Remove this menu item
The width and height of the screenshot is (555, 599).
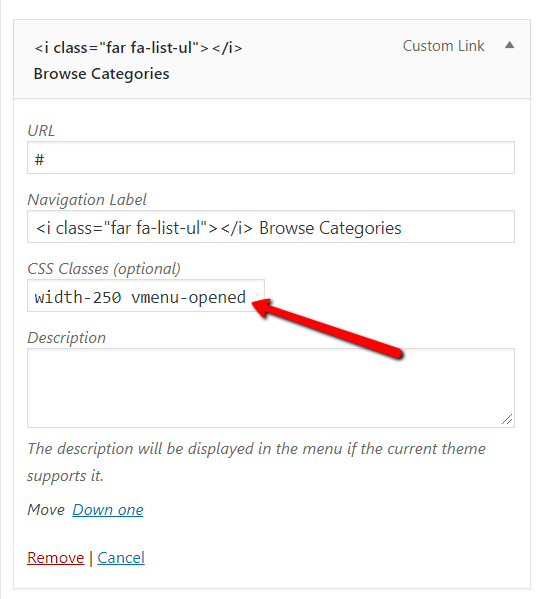click(x=55, y=558)
